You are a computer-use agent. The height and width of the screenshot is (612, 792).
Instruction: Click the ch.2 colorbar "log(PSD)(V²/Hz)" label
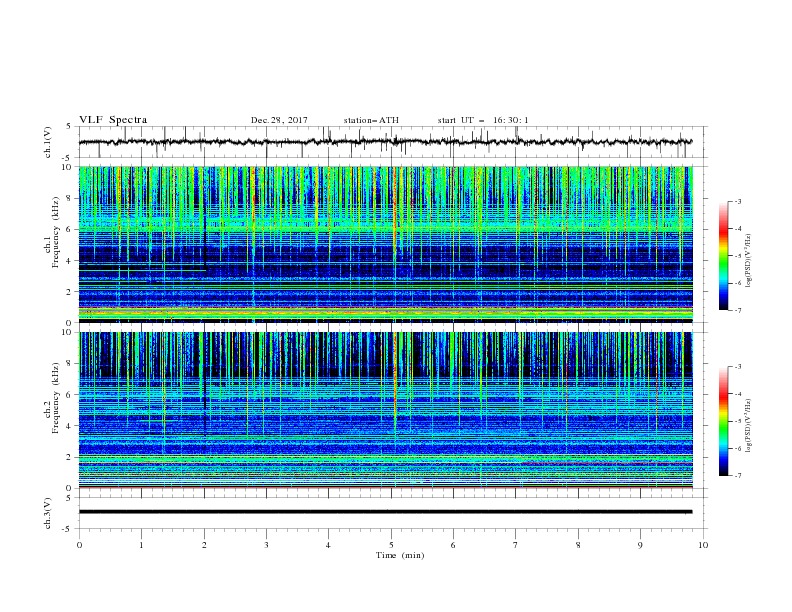pos(748,425)
